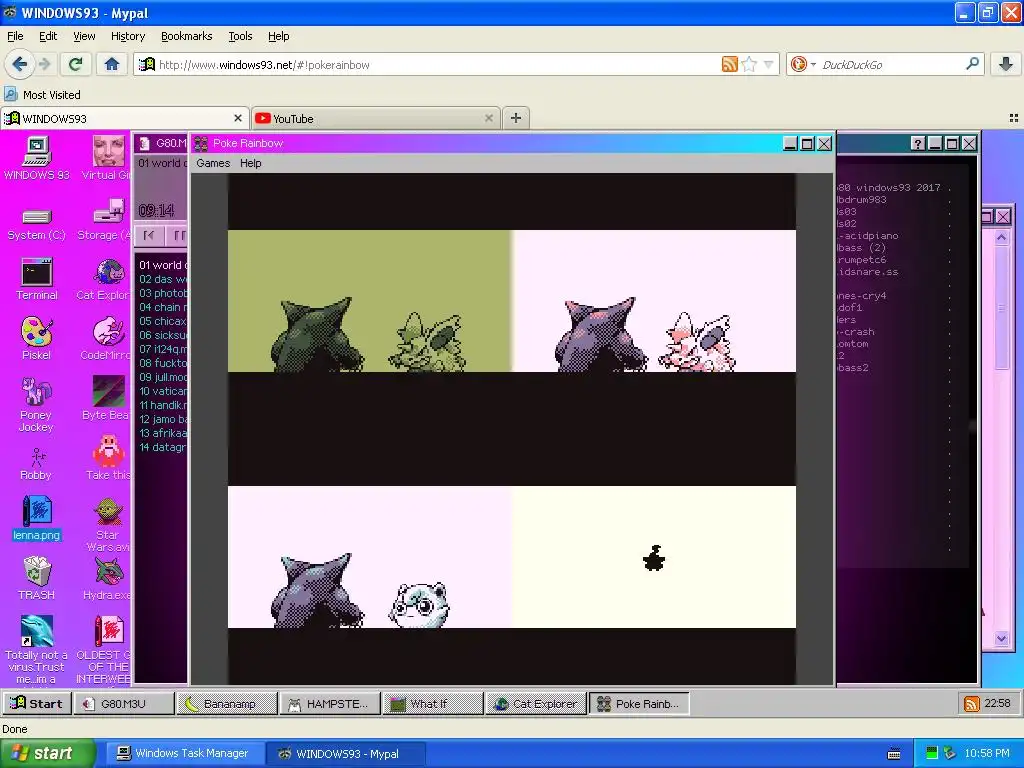The height and width of the screenshot is (768, 1024).
Task: Switch to G80.M3U taskbar item
Action: [124, 703]
